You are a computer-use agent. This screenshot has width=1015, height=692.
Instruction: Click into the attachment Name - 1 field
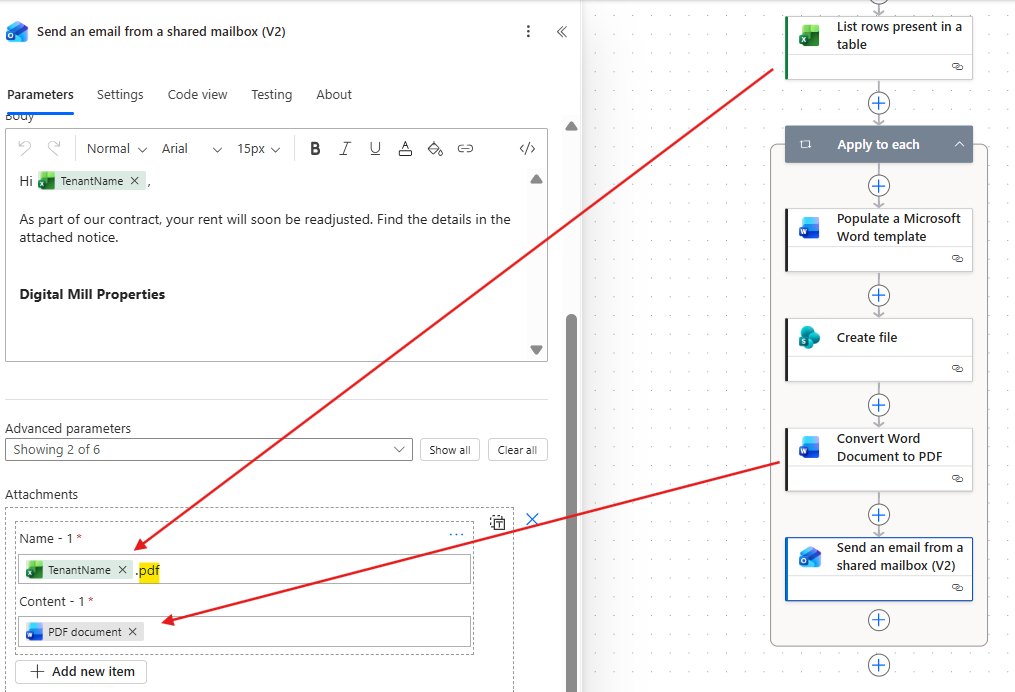pyautogui.click(x=244, y=569)
